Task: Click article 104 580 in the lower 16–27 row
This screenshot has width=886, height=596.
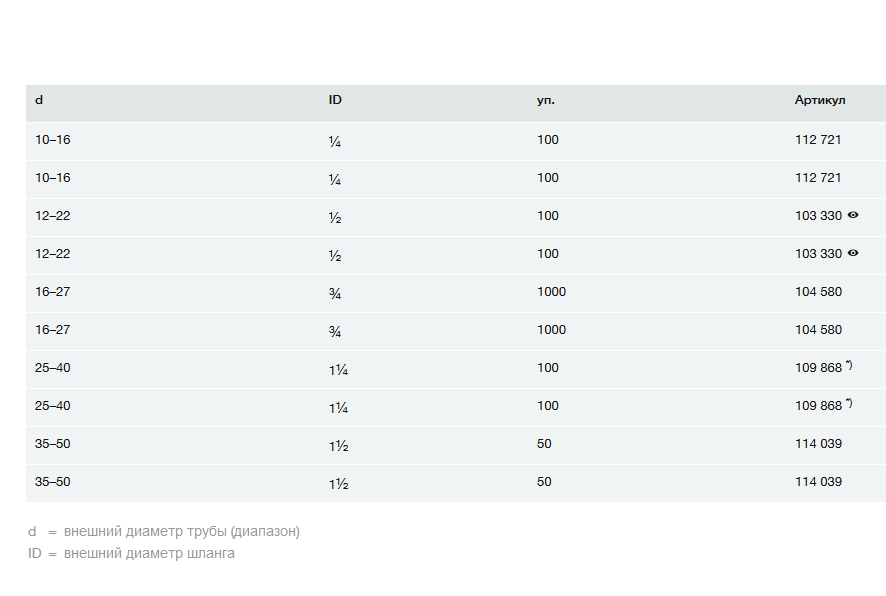Action: click(x=818, y=330)
